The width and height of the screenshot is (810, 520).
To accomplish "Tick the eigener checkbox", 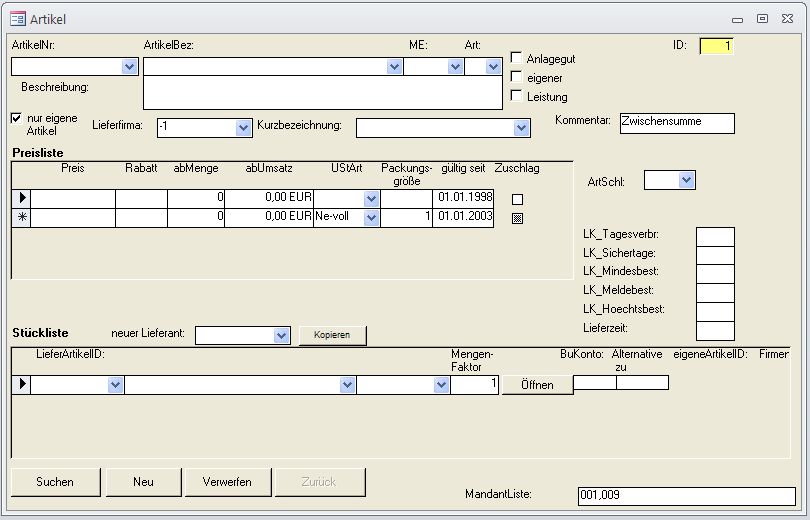I will pos(516,76).
